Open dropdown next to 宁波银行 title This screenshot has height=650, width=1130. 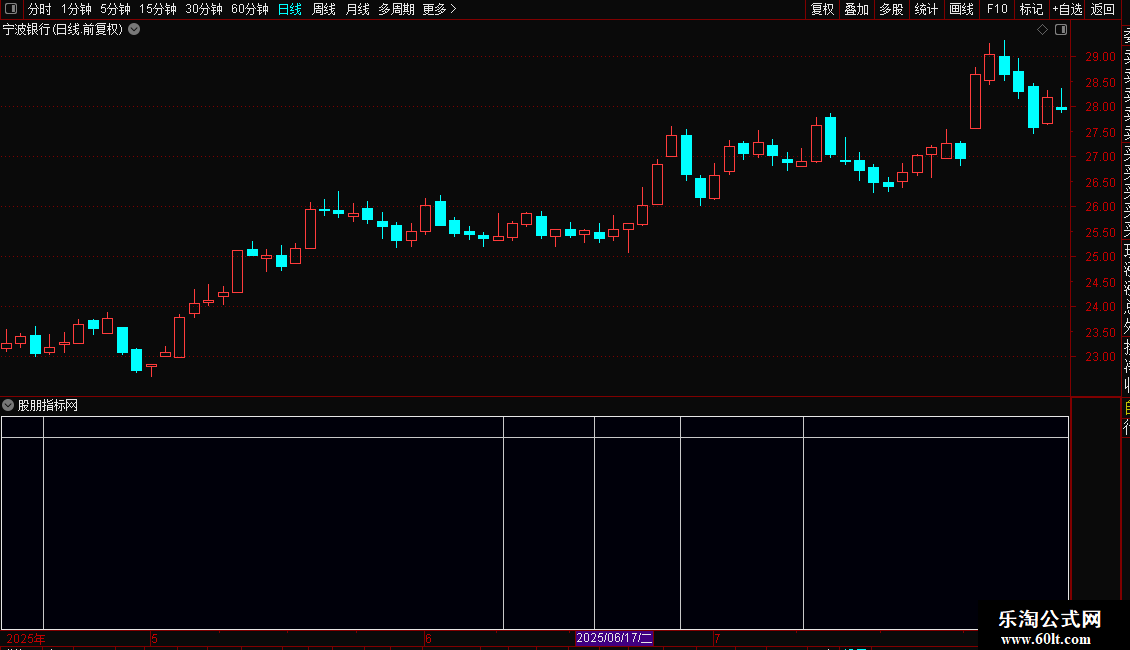(x=134, y=30)
